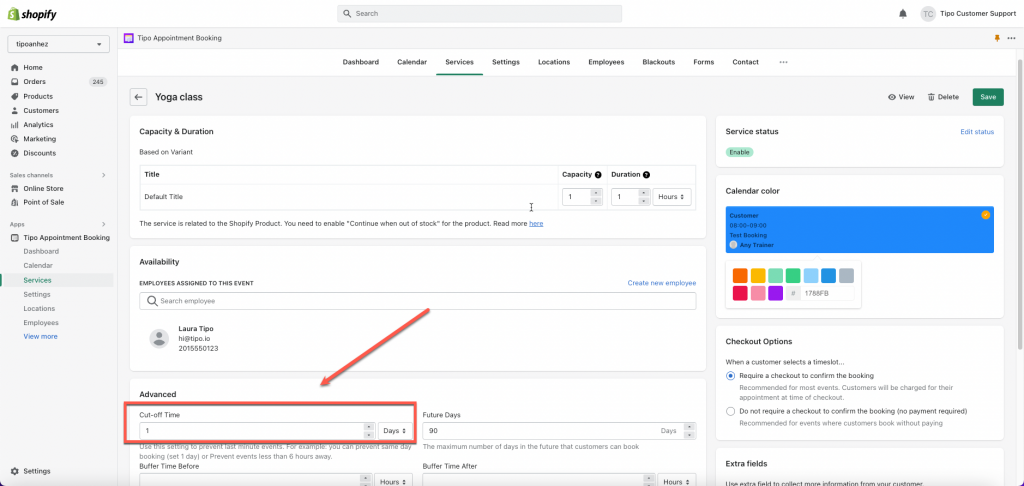Click the Shopify logo
The image size is (1024, 486).
coord(32,14)
